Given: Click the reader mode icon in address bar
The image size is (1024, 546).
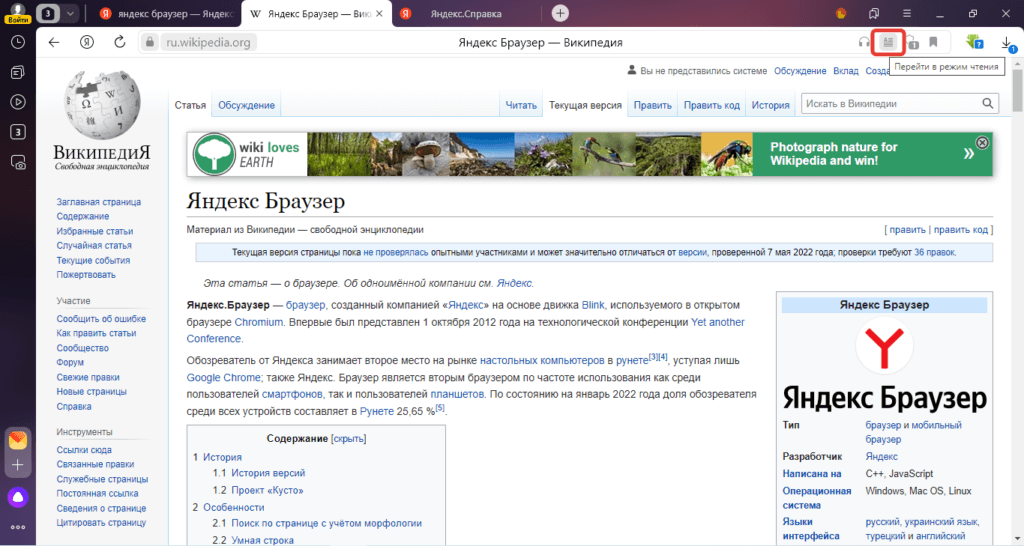Looking at the screenshot, I should pos(887,42).
